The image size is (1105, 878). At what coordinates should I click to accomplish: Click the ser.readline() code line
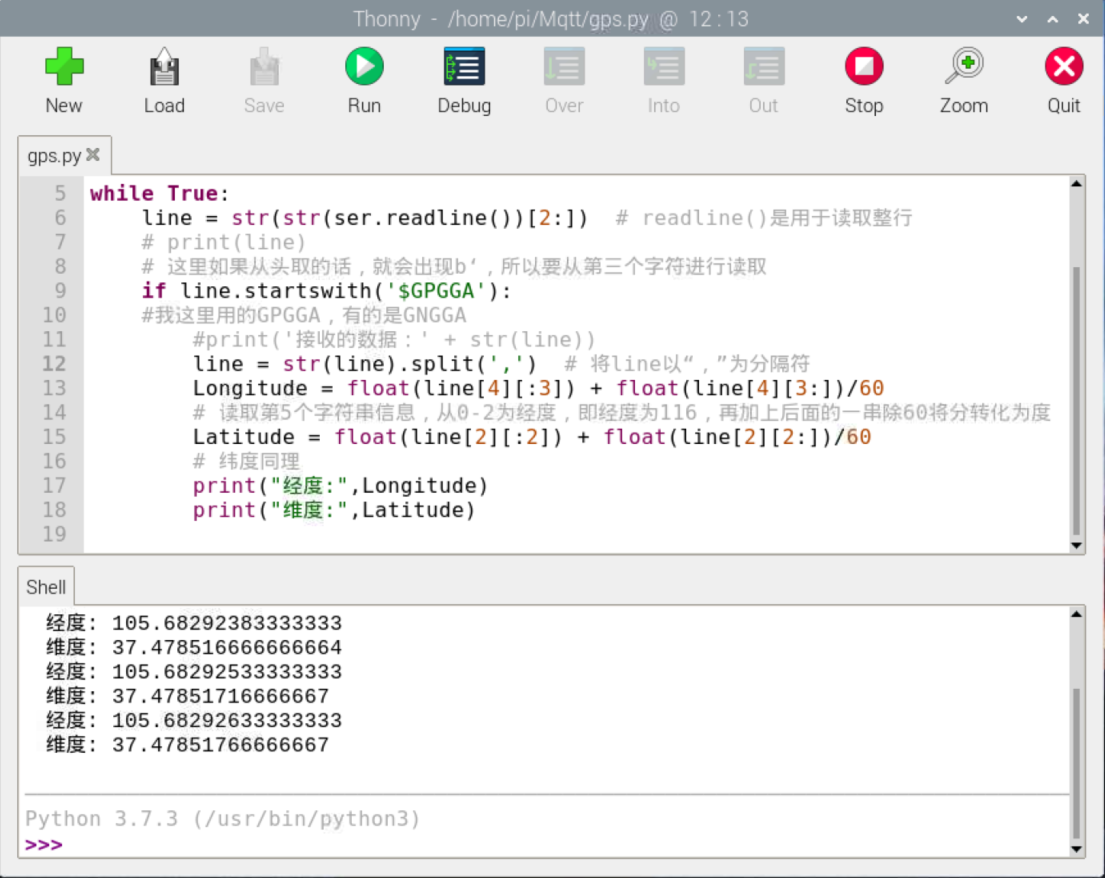[365, 218]
